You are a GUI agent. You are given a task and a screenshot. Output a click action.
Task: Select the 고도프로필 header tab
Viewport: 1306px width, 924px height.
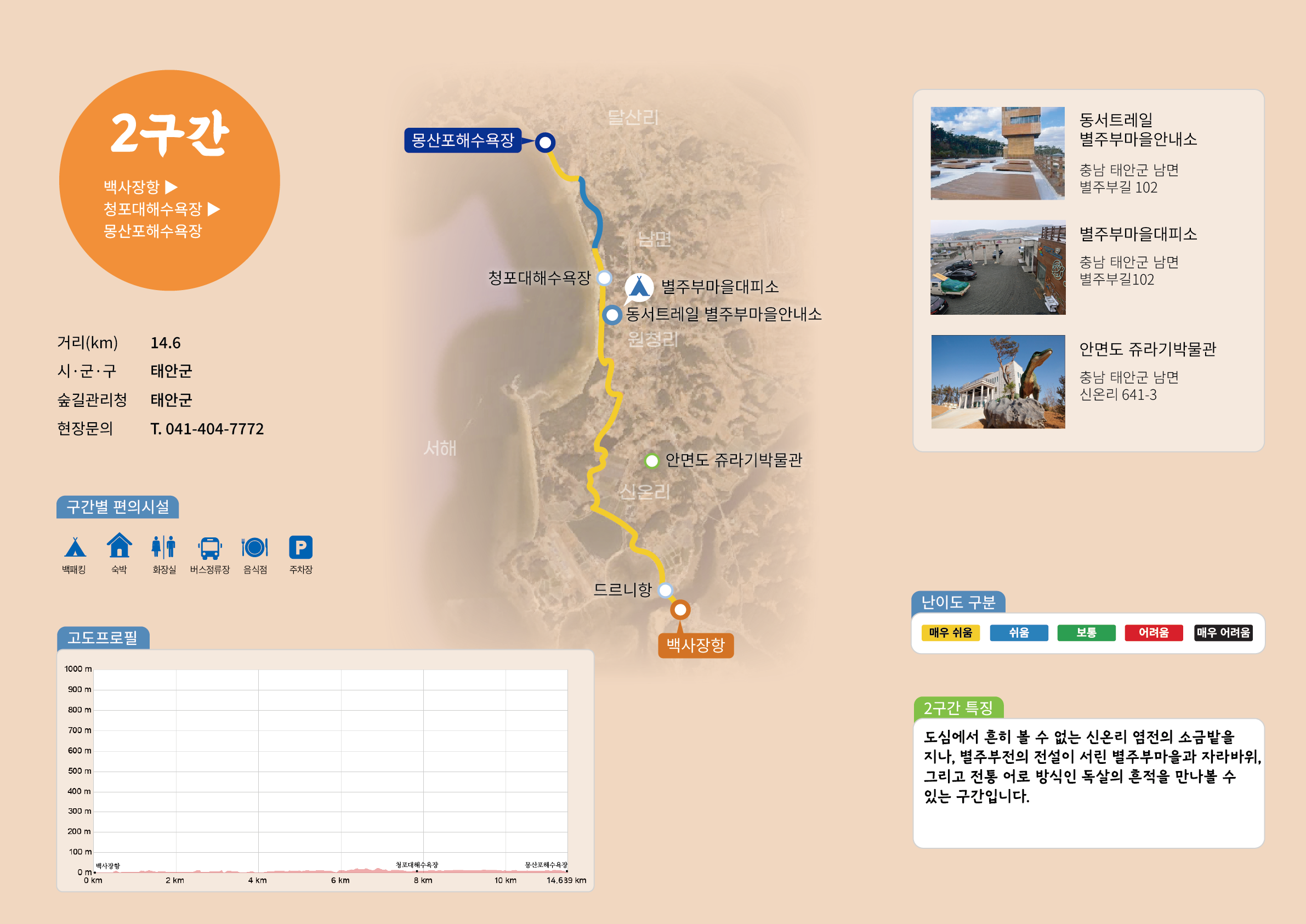[103, 638]
